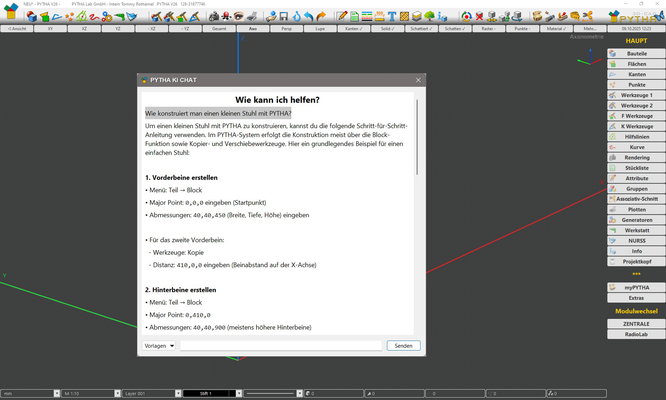This screenshot has width=666, height=400.
Task: Click the eye view icon
Action: (x=239, y=16)
